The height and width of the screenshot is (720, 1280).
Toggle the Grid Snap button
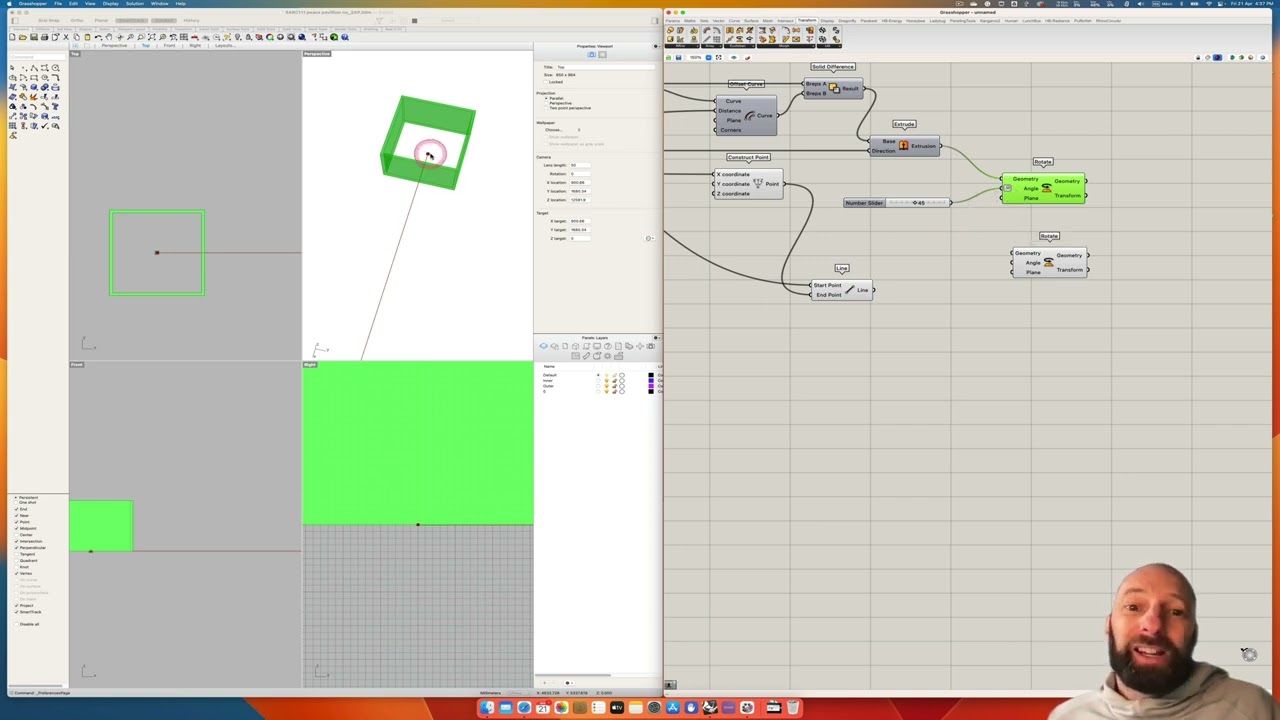tap(48, 20)
